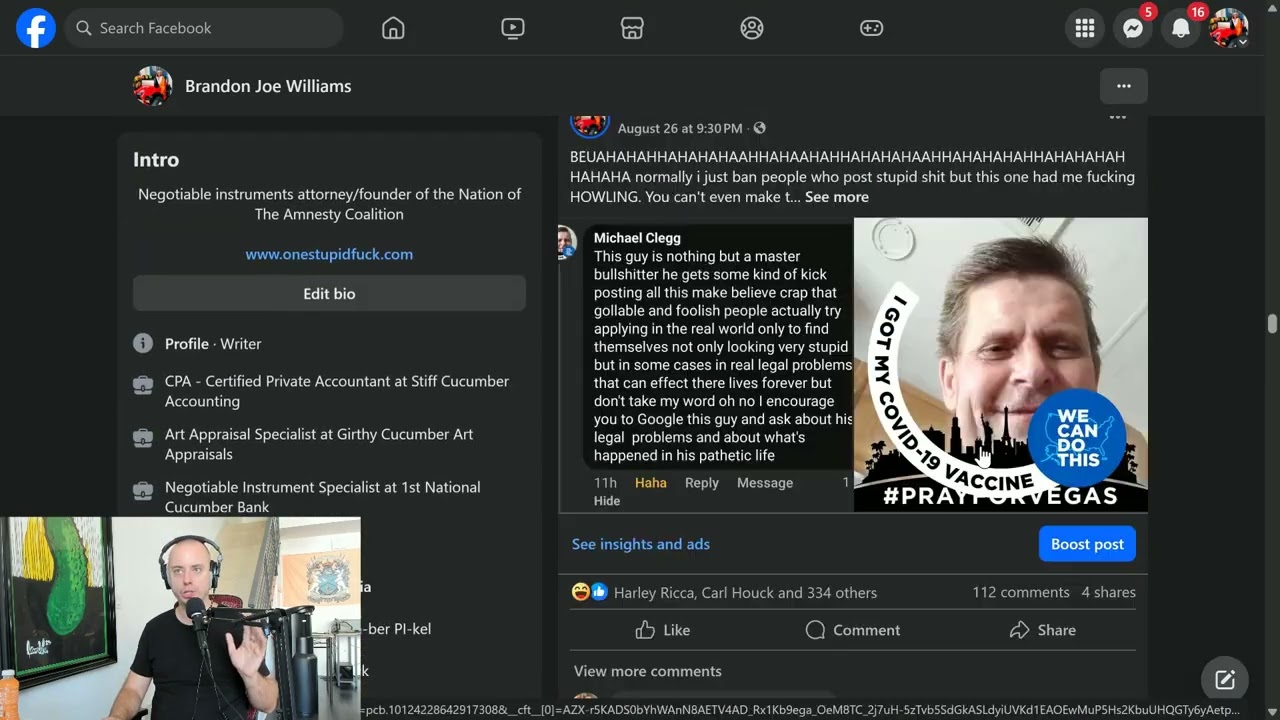The image size is (1280, 720).
Task: Open the list of people who reacted
Action: [745, 592]
